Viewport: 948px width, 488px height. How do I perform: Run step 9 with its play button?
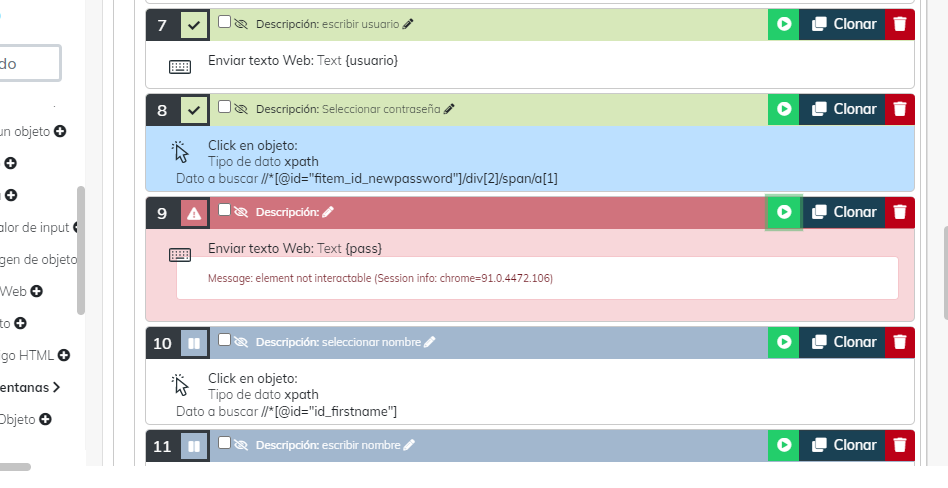point(784,212)
